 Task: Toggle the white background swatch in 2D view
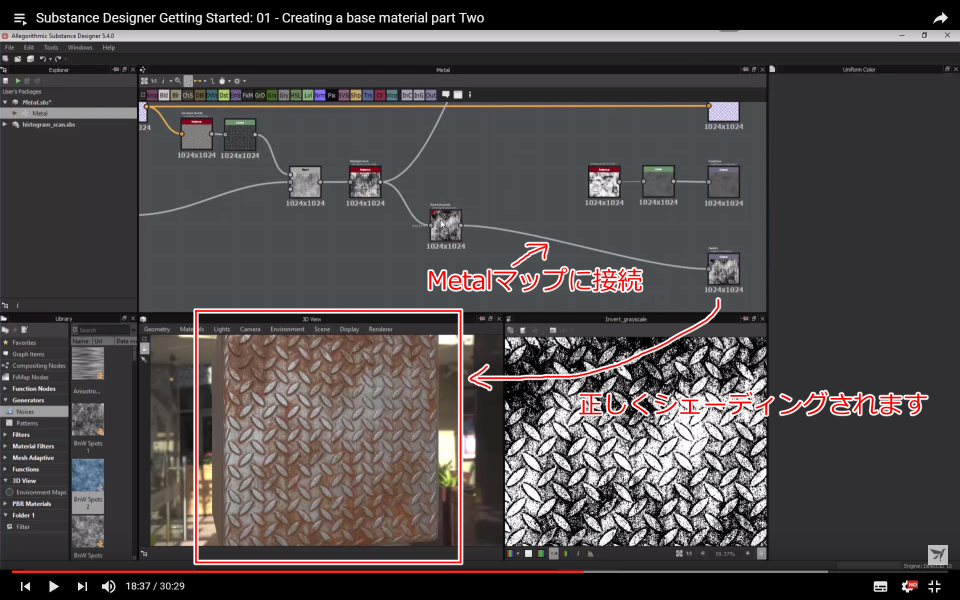528,553
